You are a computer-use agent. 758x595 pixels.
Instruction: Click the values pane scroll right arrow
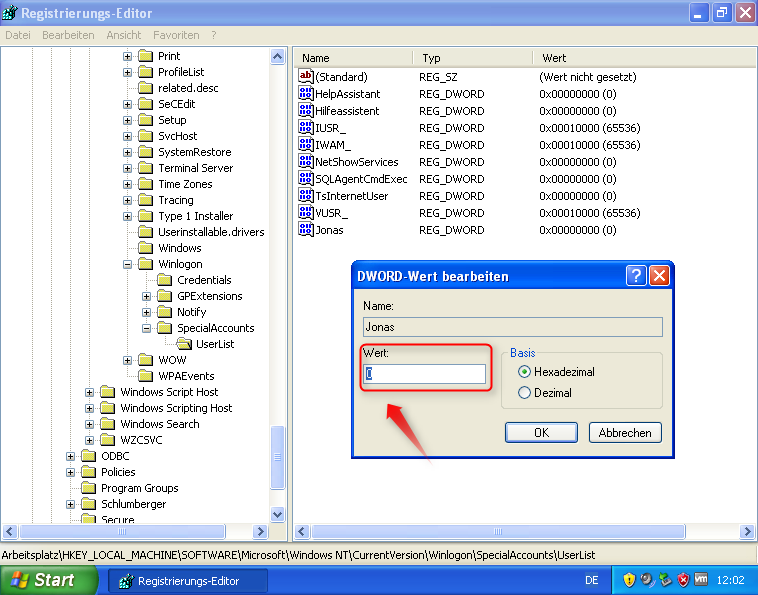[x=747, y=532]
